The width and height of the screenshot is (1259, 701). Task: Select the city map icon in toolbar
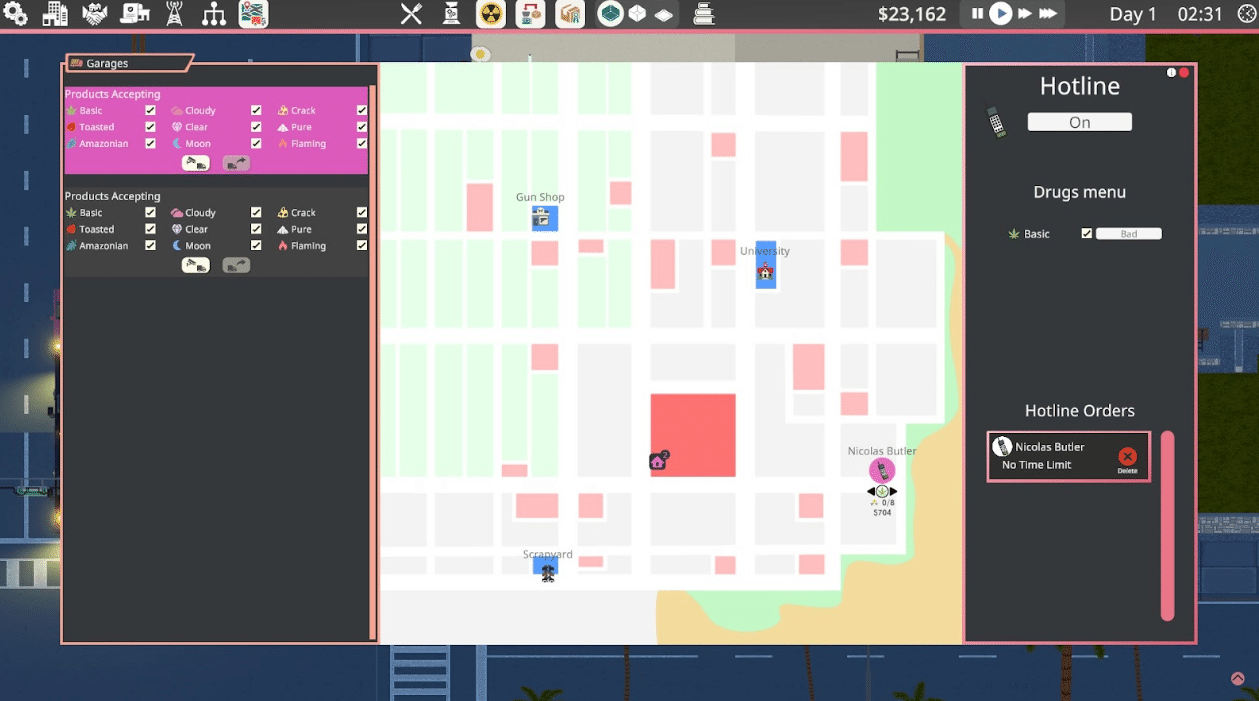tap(253, 14)
